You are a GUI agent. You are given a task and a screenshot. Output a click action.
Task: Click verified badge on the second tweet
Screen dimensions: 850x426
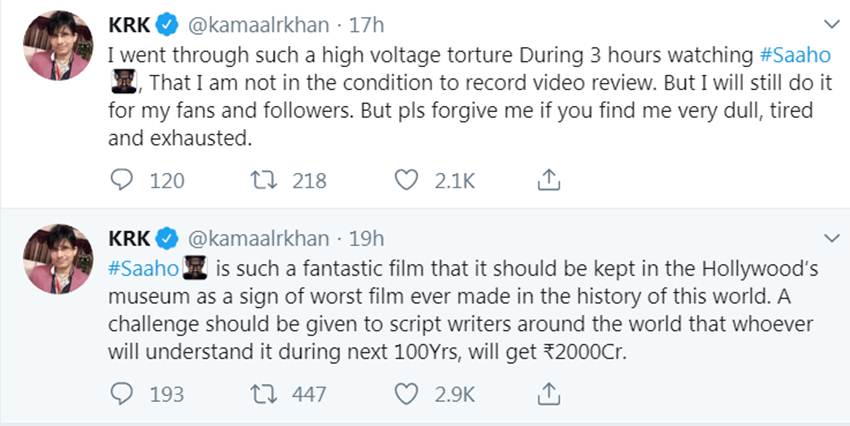tap(167, 239)
